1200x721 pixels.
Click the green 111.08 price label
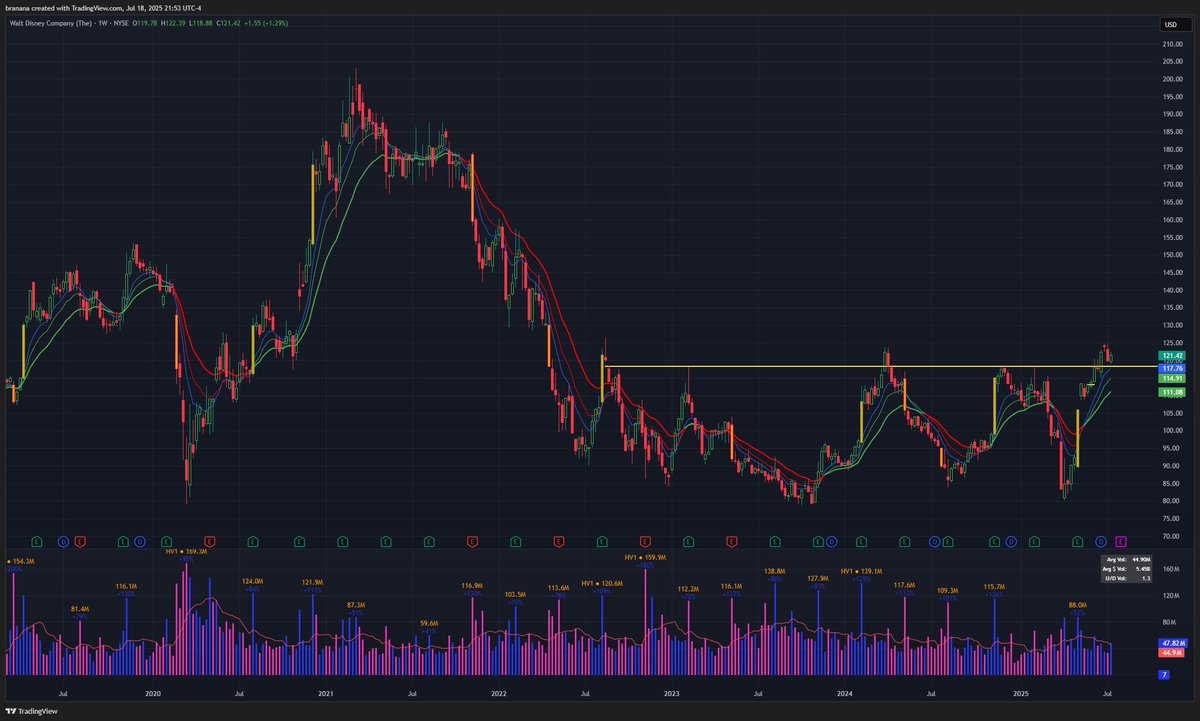click(1173, 392)
